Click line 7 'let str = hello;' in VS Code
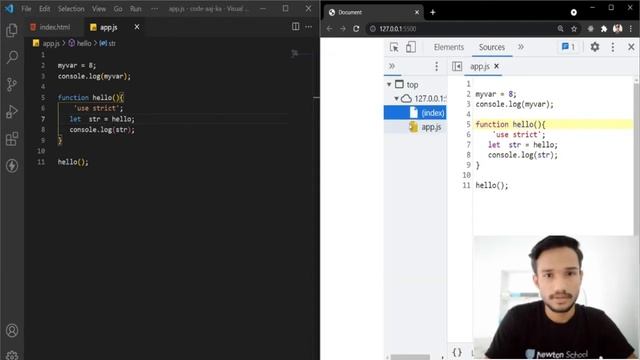 click(102, 119)
